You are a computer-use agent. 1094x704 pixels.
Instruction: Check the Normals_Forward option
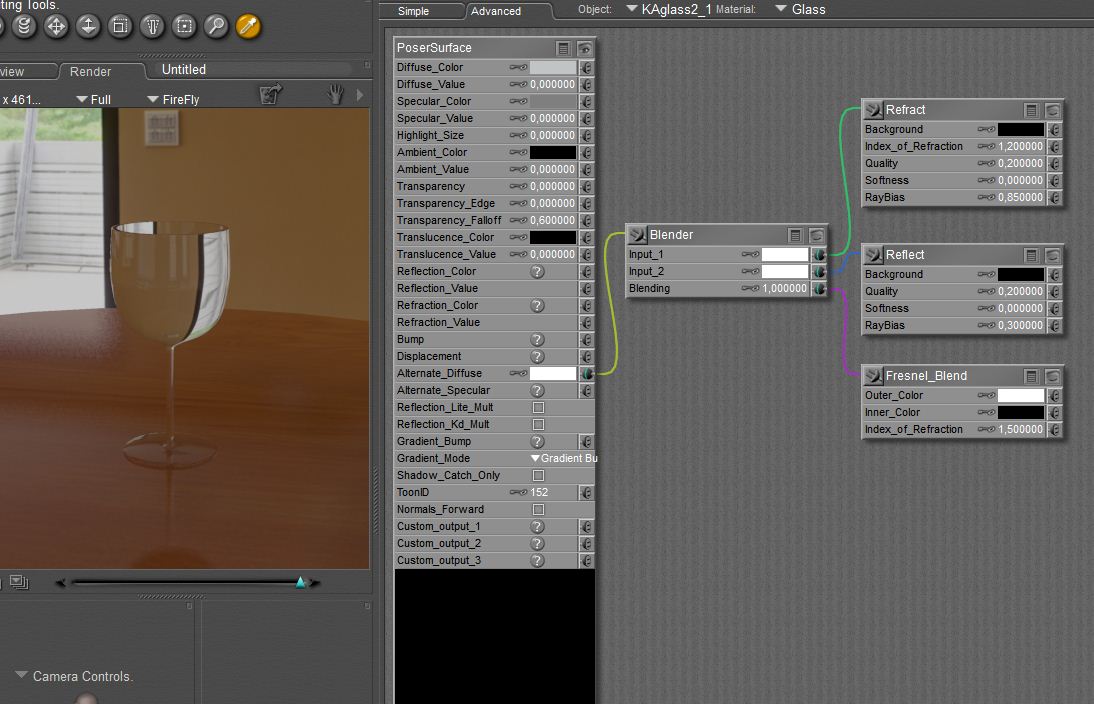[538, 510]
